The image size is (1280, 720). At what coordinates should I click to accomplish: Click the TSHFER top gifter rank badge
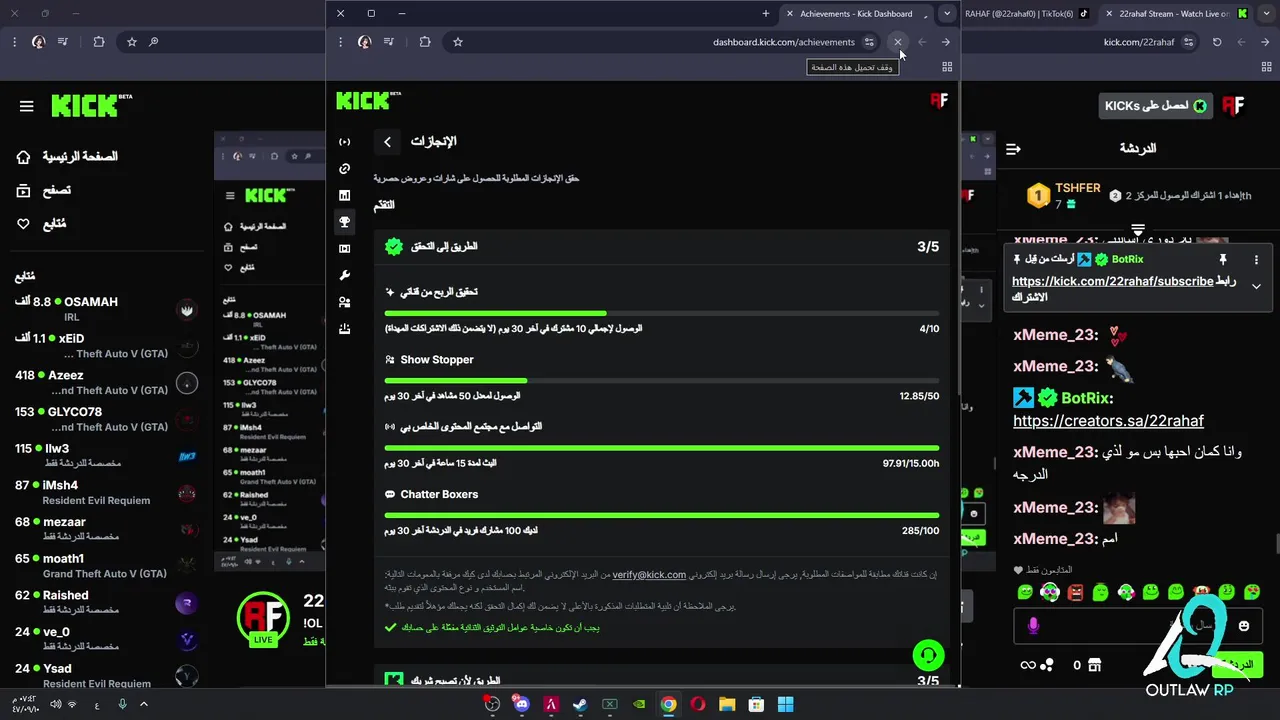1039,194
